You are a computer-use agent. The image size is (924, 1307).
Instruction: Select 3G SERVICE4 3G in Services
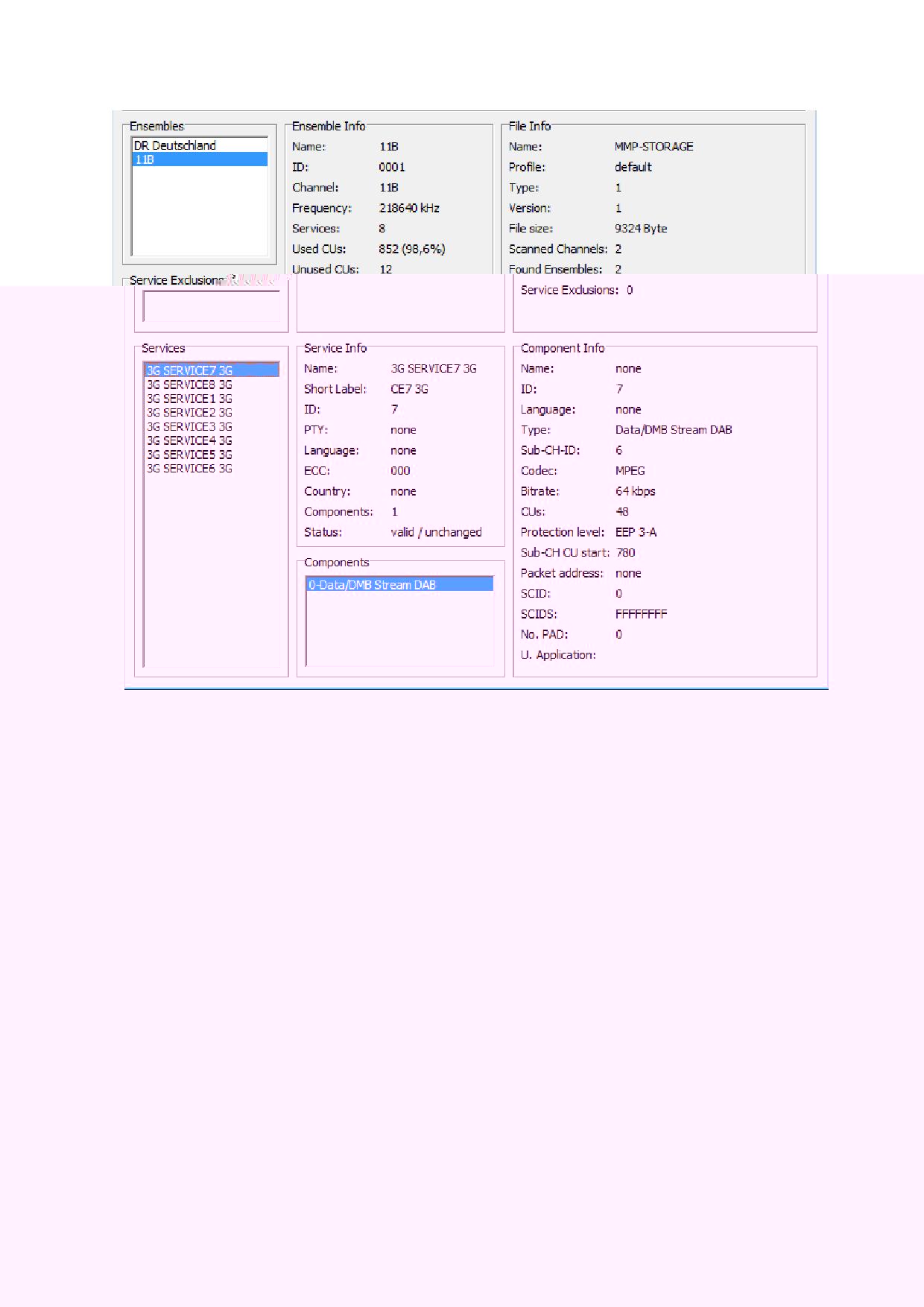pyautogui.click(x=189, y=440)
